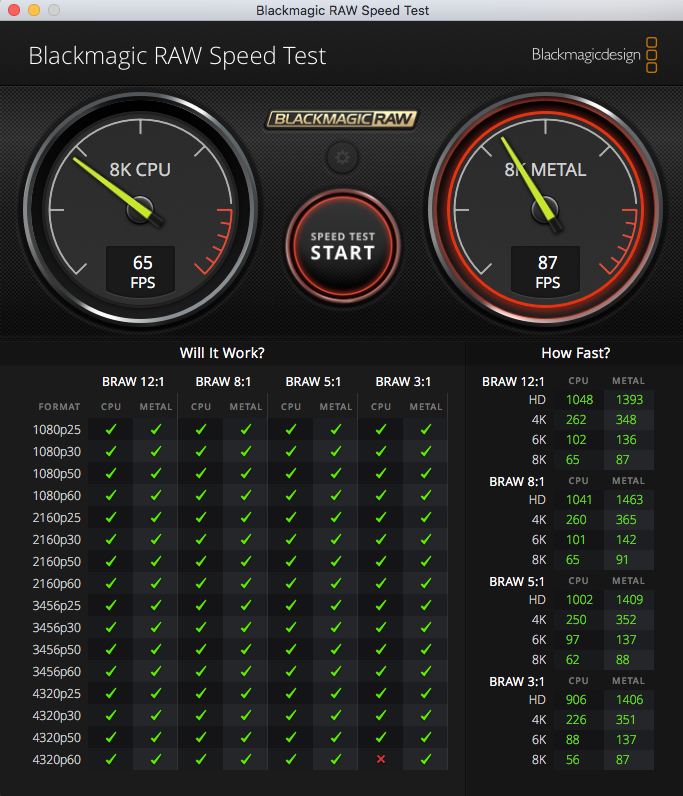Click the 65 FPS CPU readout
The width and height of the screenshot is (683, 796).
[142, 272]
